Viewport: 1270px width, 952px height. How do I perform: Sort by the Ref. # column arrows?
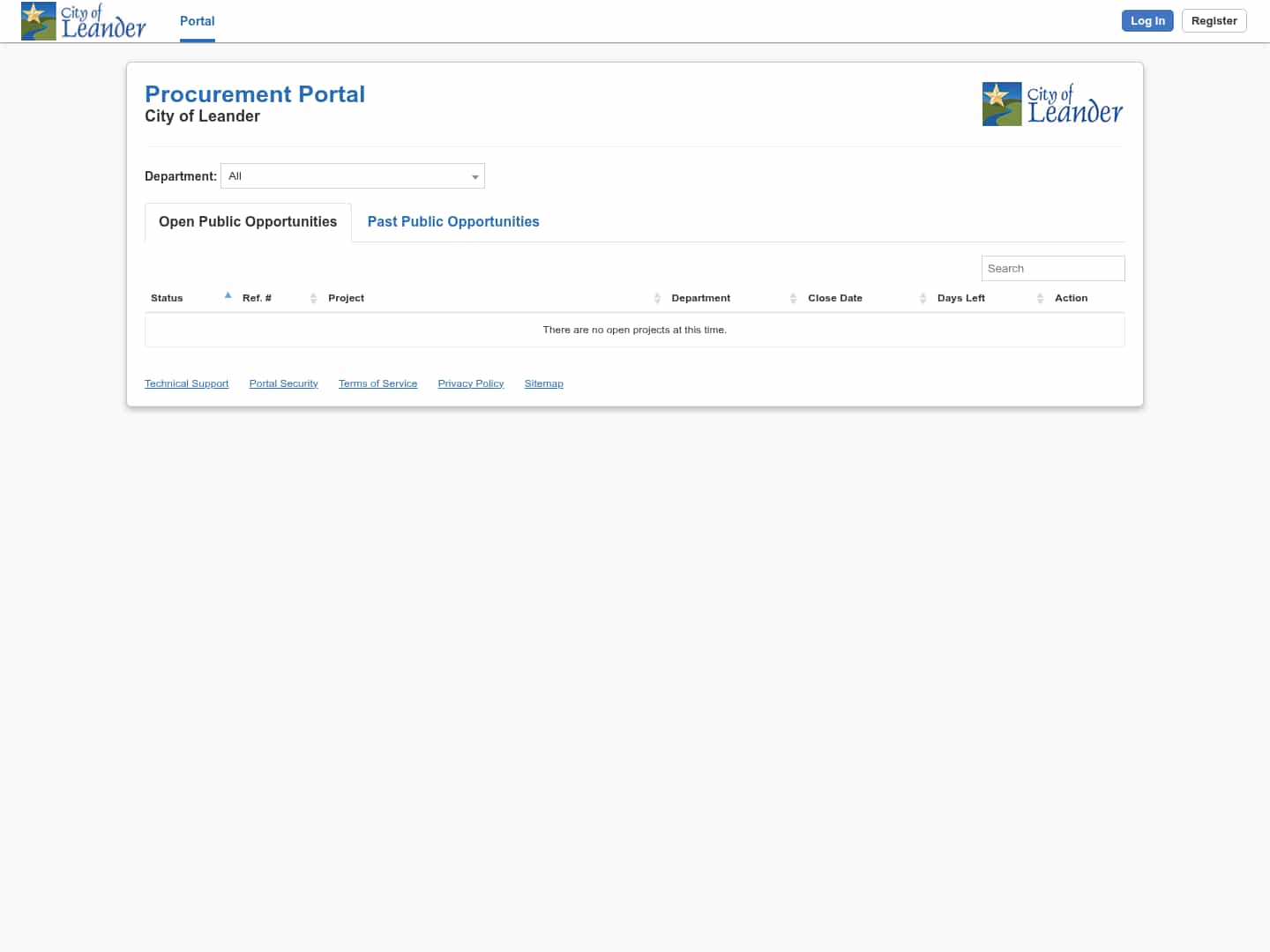(314, 298)
